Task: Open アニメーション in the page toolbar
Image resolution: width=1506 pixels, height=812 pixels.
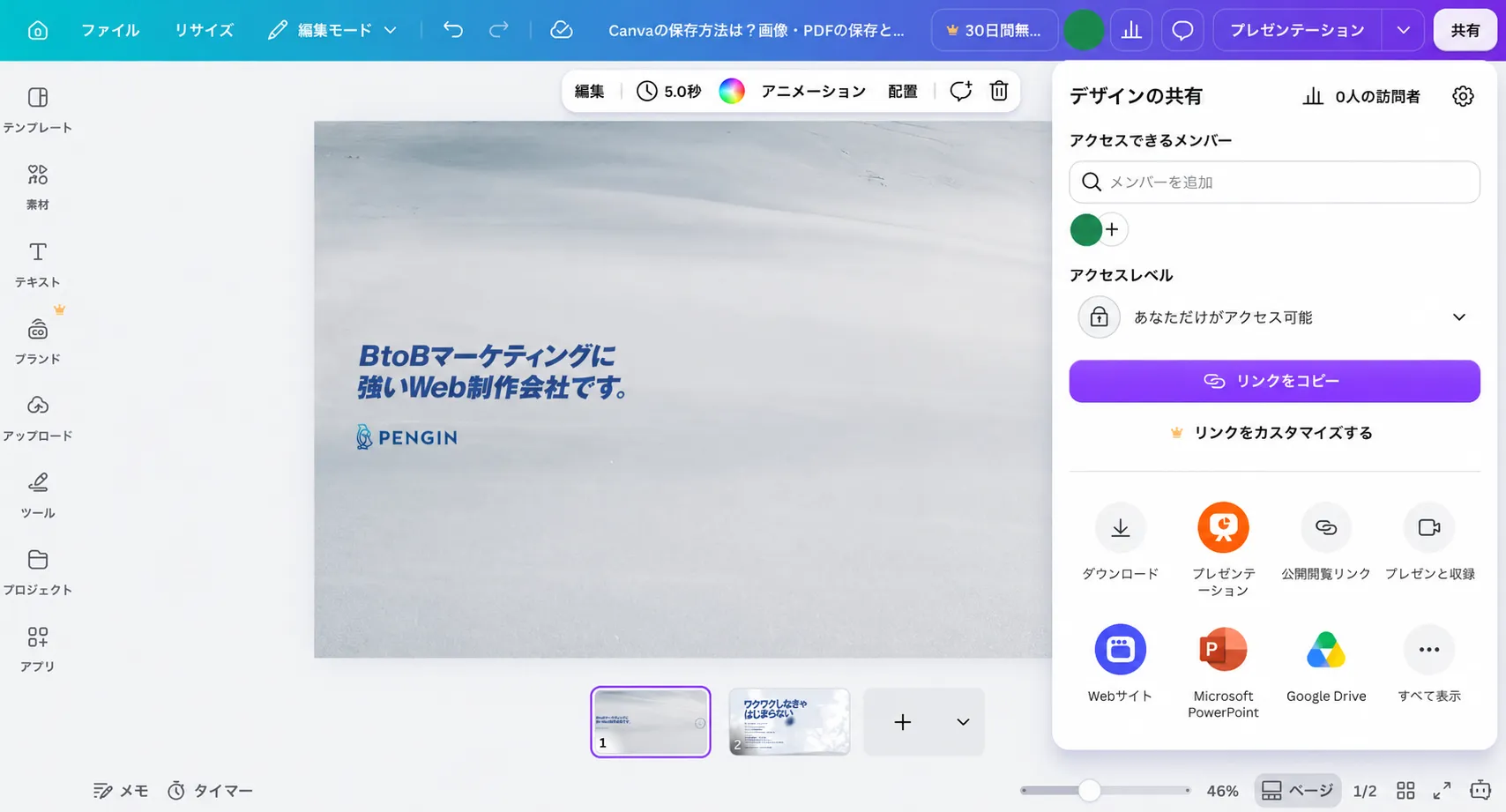Action: point(813,91)
